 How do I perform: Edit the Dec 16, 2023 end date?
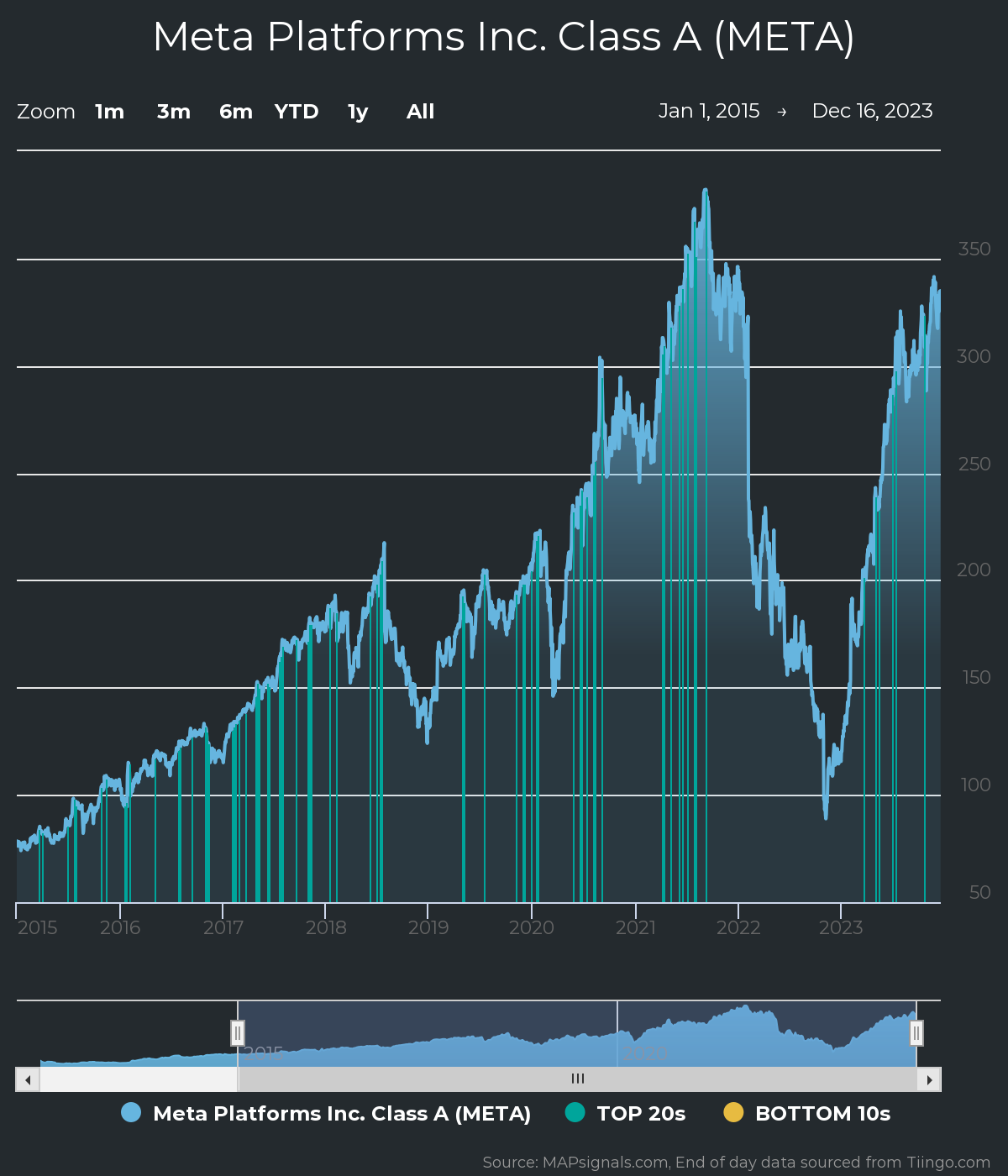click(x=872, y=111)
